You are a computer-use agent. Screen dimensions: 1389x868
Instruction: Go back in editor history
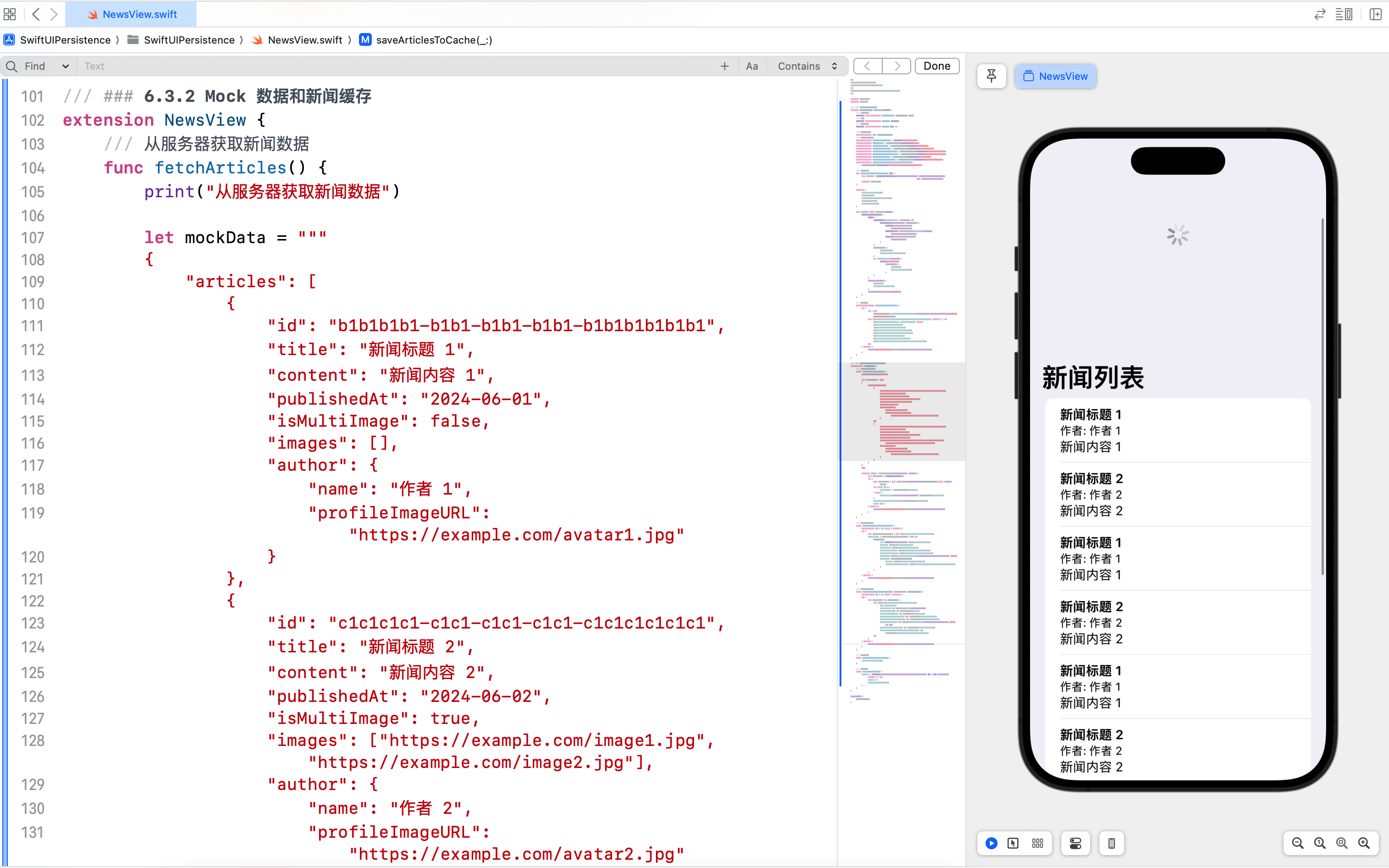pos(36,14)
